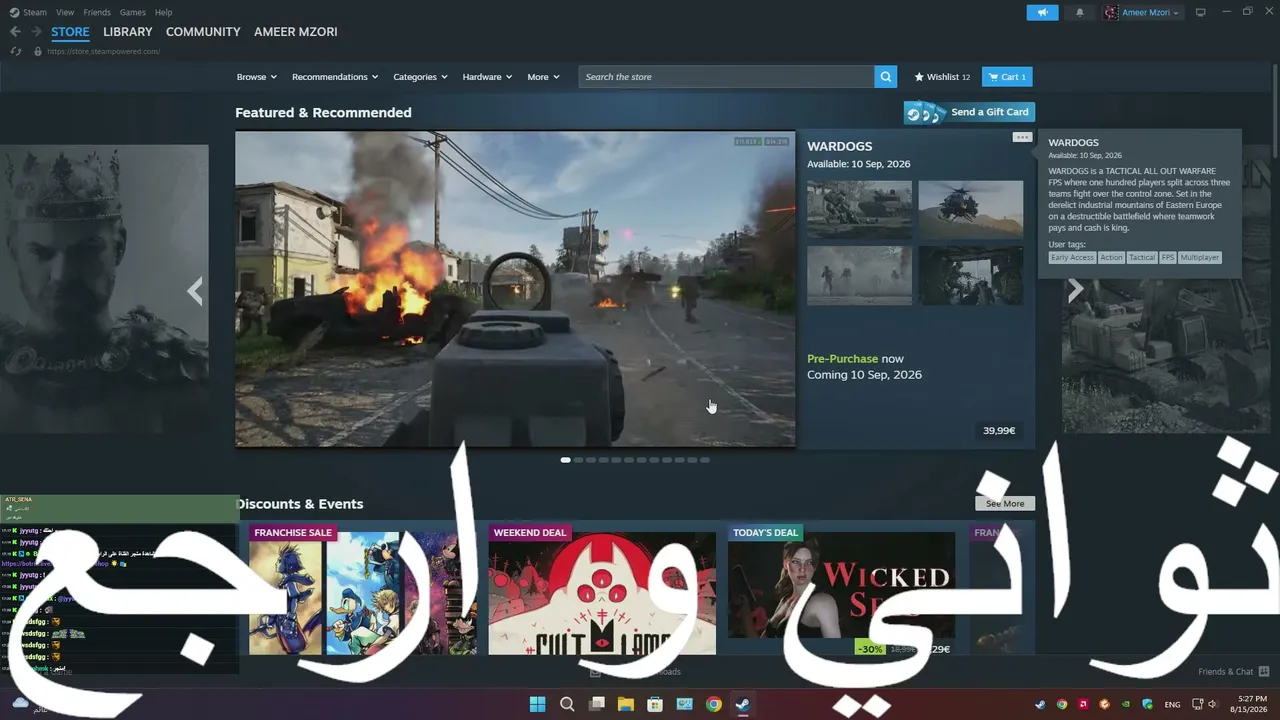Click the magnifier store search button
This screenshot has height=720, width=1280.
click(x=885, y=77)
